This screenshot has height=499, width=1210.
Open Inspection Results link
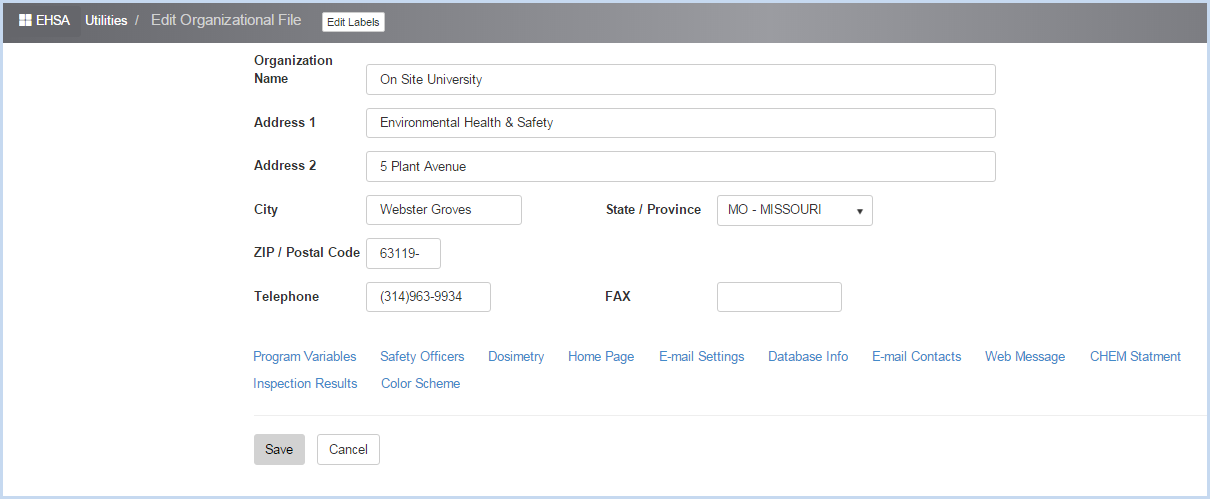tap(305, 384)
